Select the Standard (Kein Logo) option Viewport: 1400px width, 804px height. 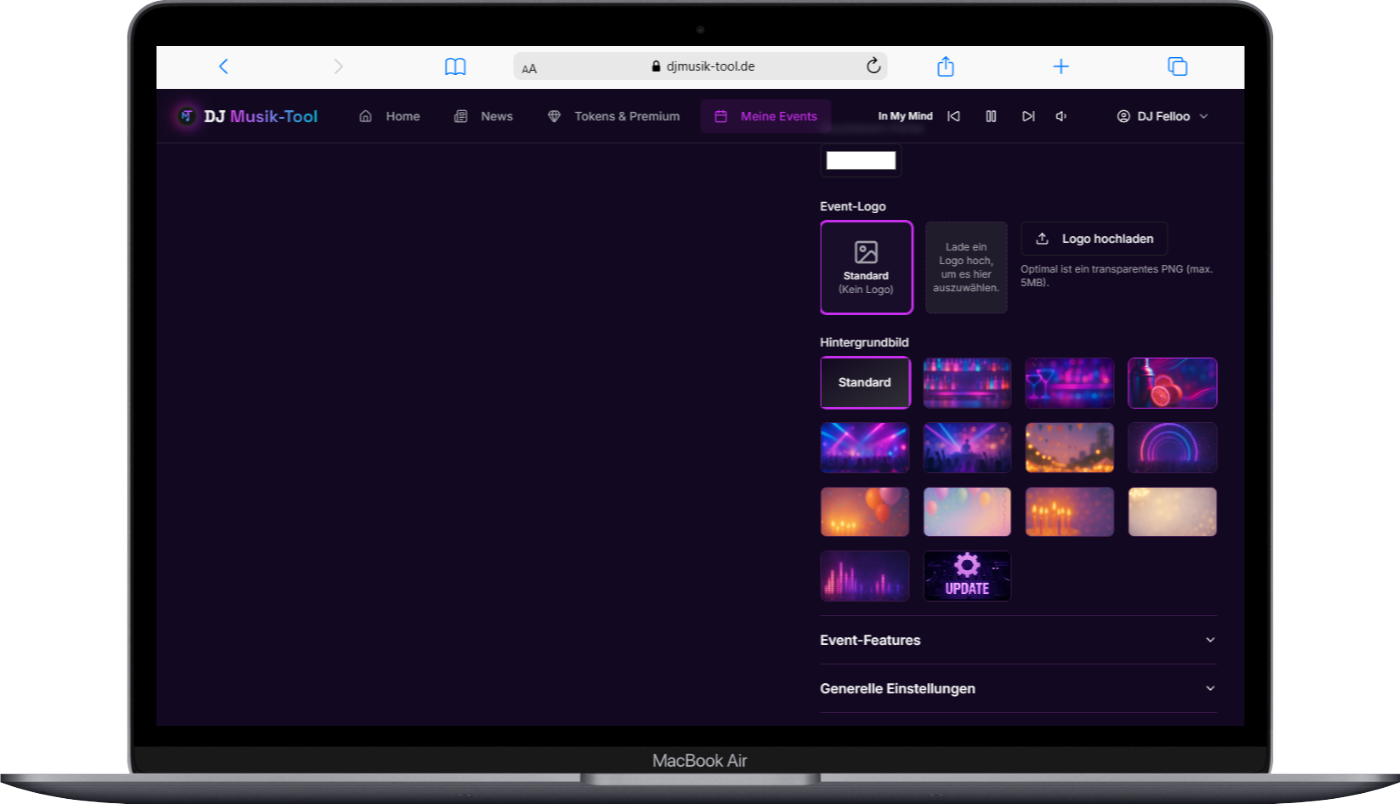[866, 267]
